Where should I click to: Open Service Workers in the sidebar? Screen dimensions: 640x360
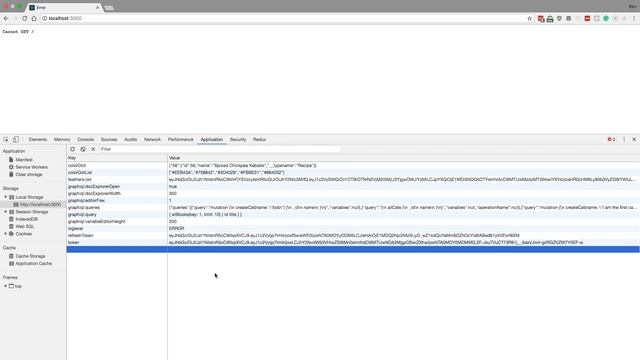pos(31,167)
